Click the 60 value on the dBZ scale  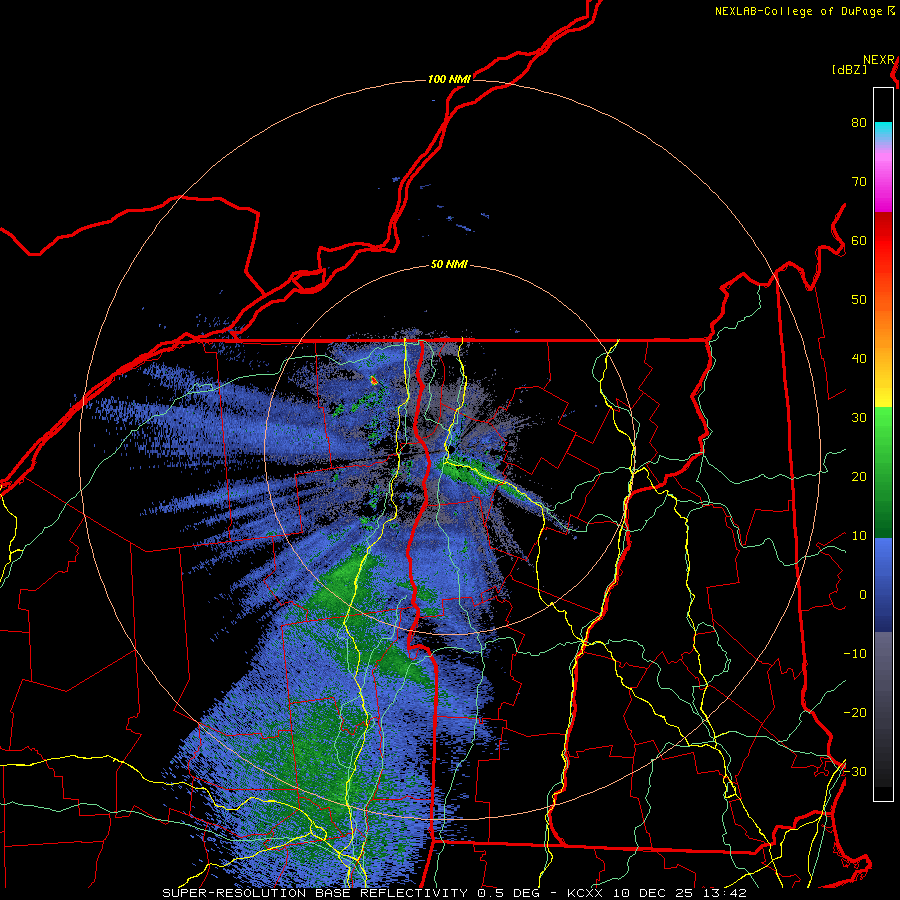(859, 241)
